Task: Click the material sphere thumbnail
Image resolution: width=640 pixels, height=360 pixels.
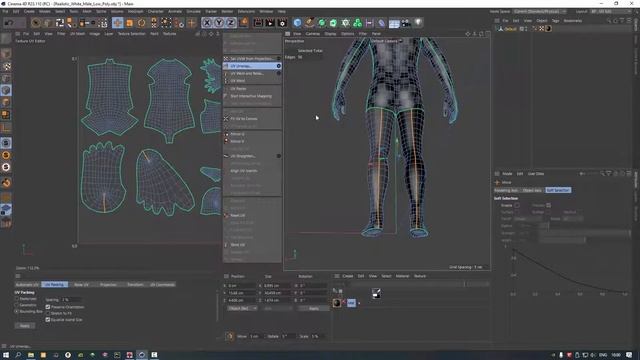Action: pyautogui.click(x=337, y=303)
